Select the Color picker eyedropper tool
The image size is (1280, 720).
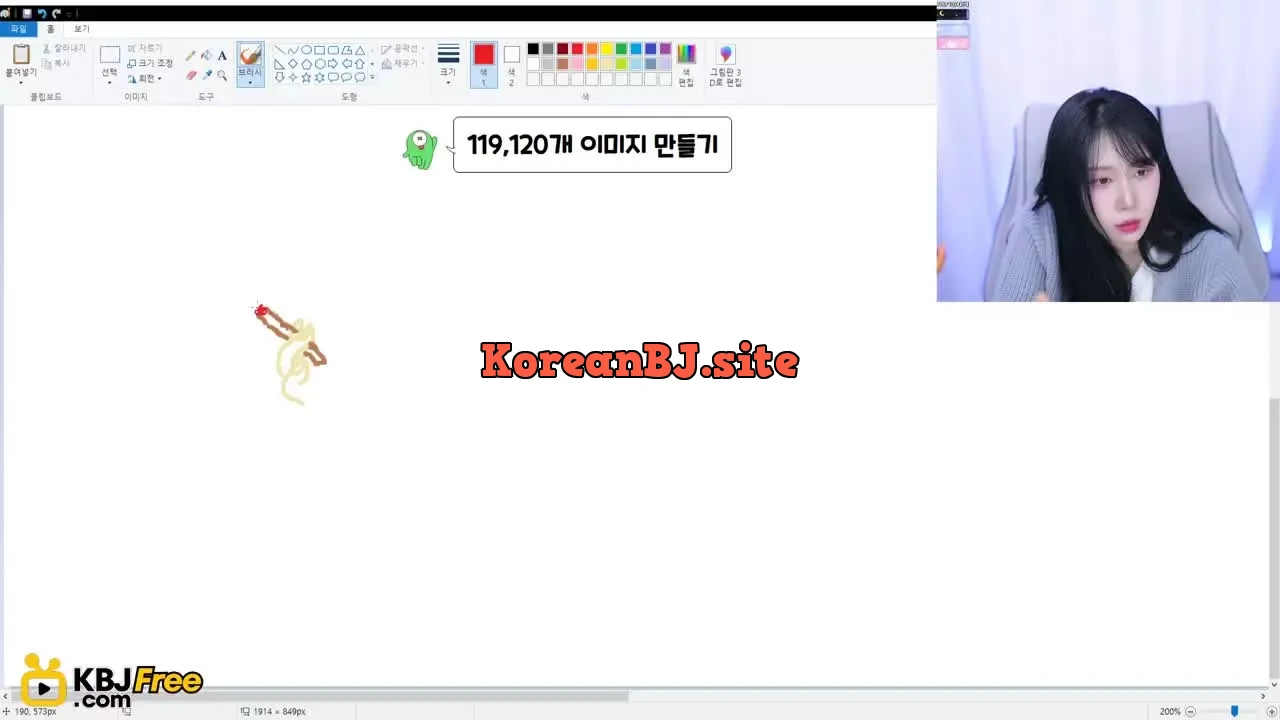point(206,75)
